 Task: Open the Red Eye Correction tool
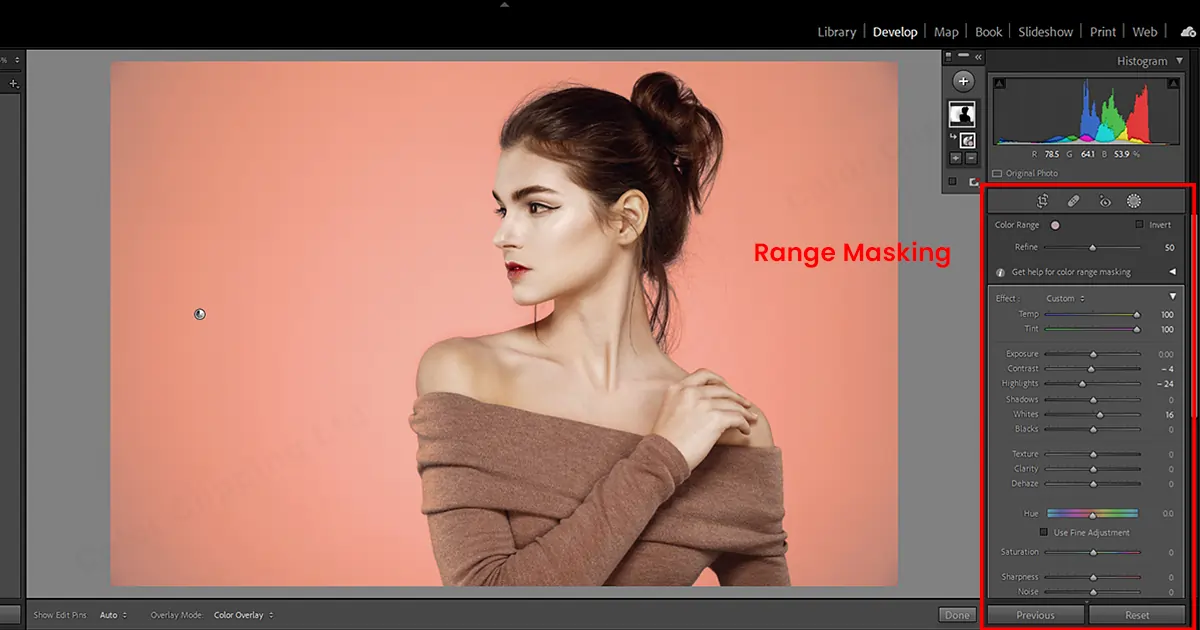(1103, 200)
